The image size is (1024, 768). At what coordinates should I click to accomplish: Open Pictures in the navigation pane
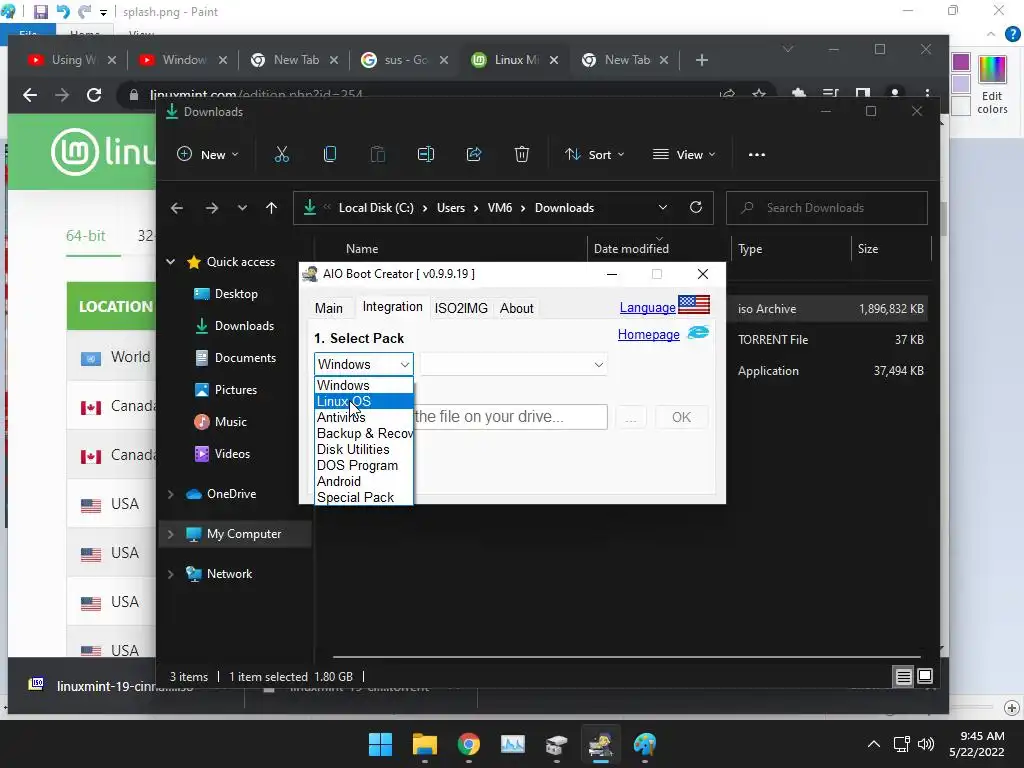click(x=225, y=390)
